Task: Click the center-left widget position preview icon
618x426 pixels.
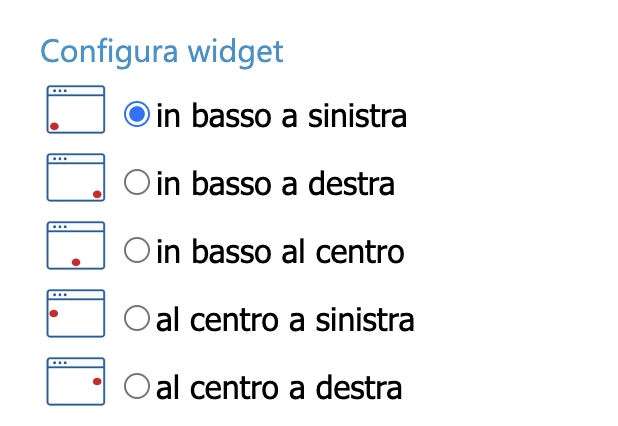Action: click(x=76, y=313)
